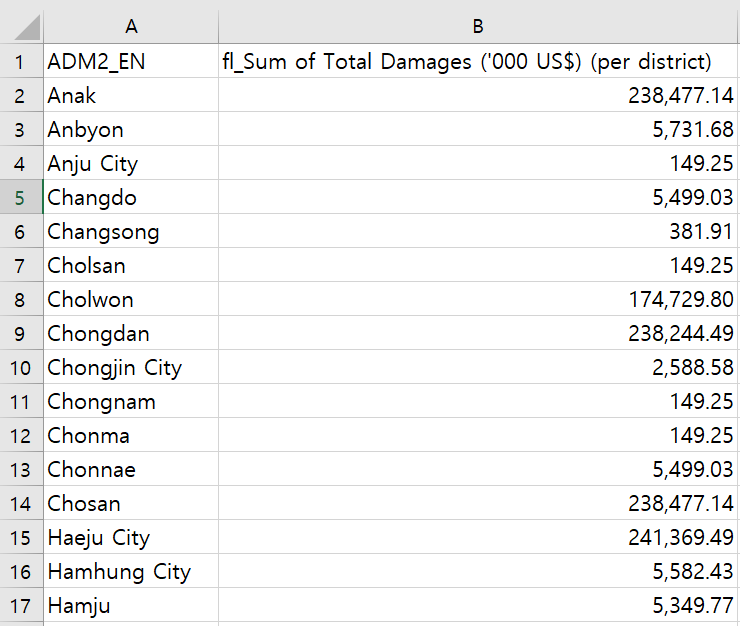Select row 13 header
This screenshot has width=740, height=626.
[21, 469]
